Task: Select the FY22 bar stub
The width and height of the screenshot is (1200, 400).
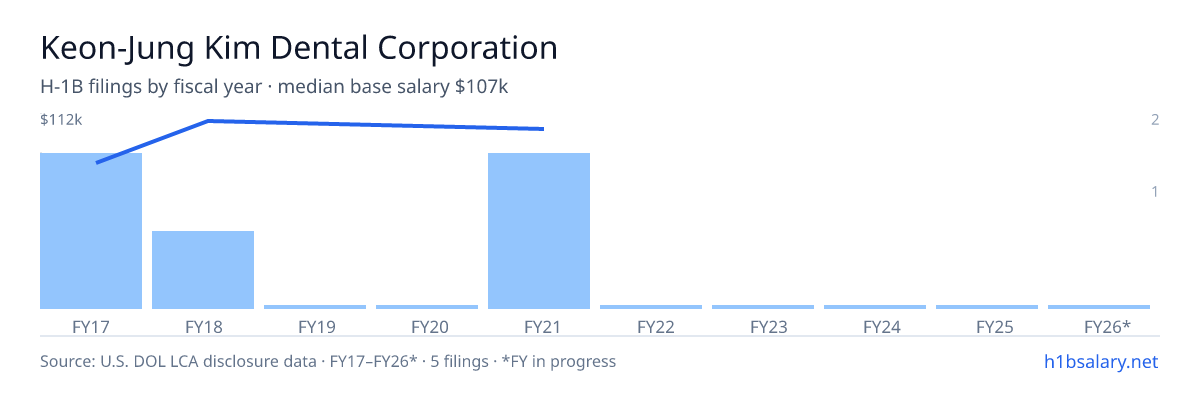Action: (651, 307)
